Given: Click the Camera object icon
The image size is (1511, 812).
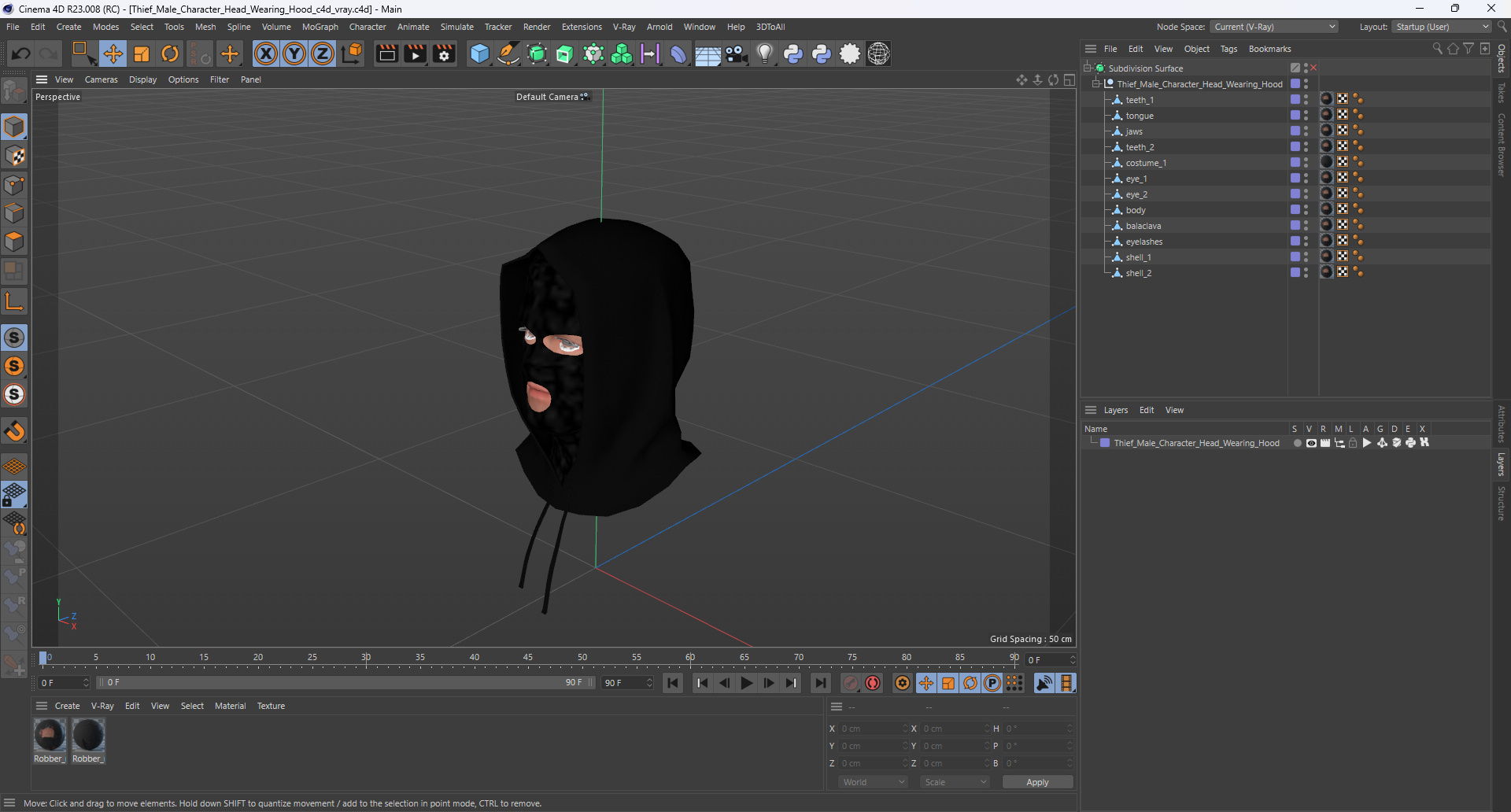Looking at the screenshot, I should [736, 54].
